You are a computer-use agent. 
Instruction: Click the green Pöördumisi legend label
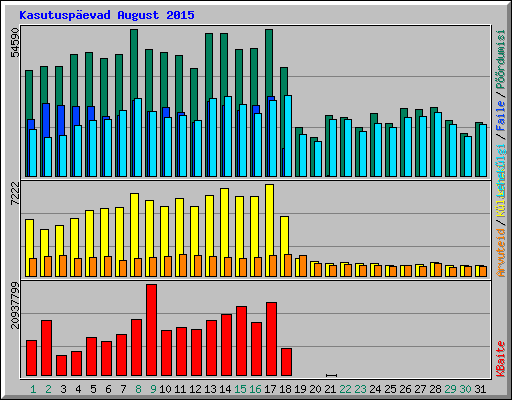click(501, 59)
